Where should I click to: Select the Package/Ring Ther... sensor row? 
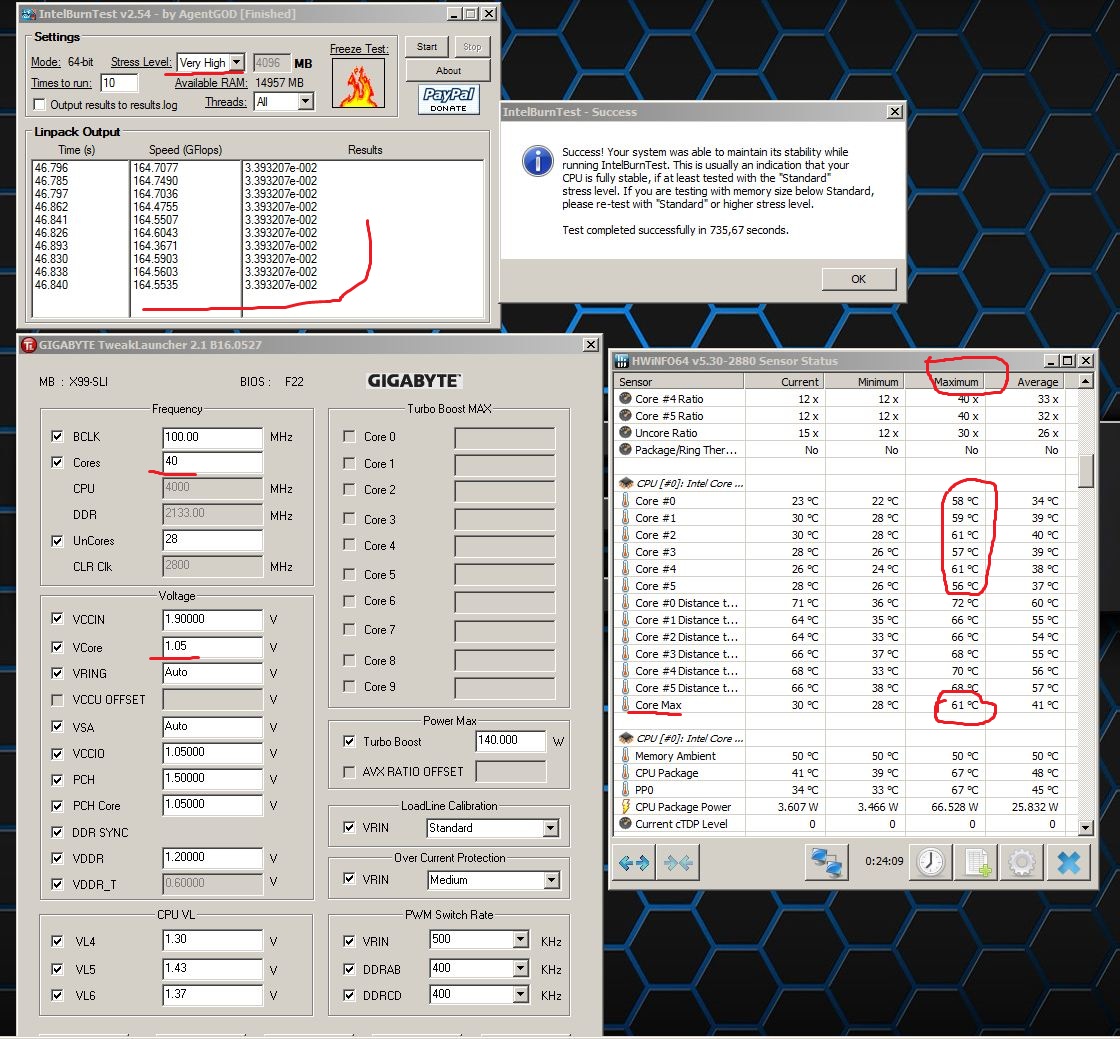[x=839, y=450]
